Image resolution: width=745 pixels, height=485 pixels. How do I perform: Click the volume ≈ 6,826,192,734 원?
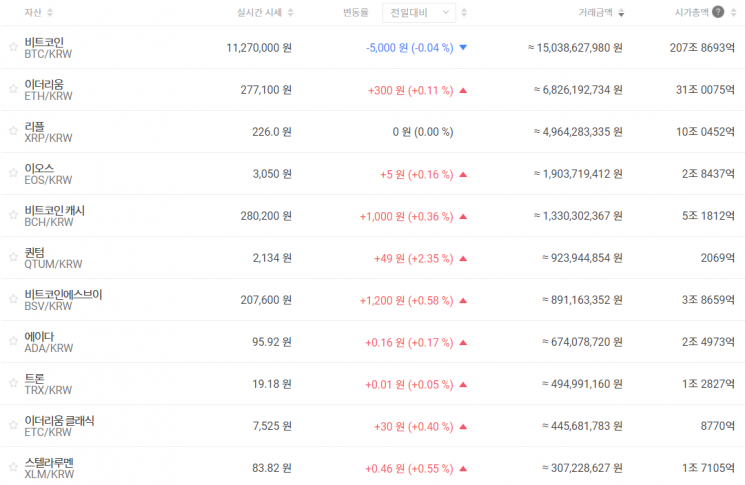(x=578, y=90)
